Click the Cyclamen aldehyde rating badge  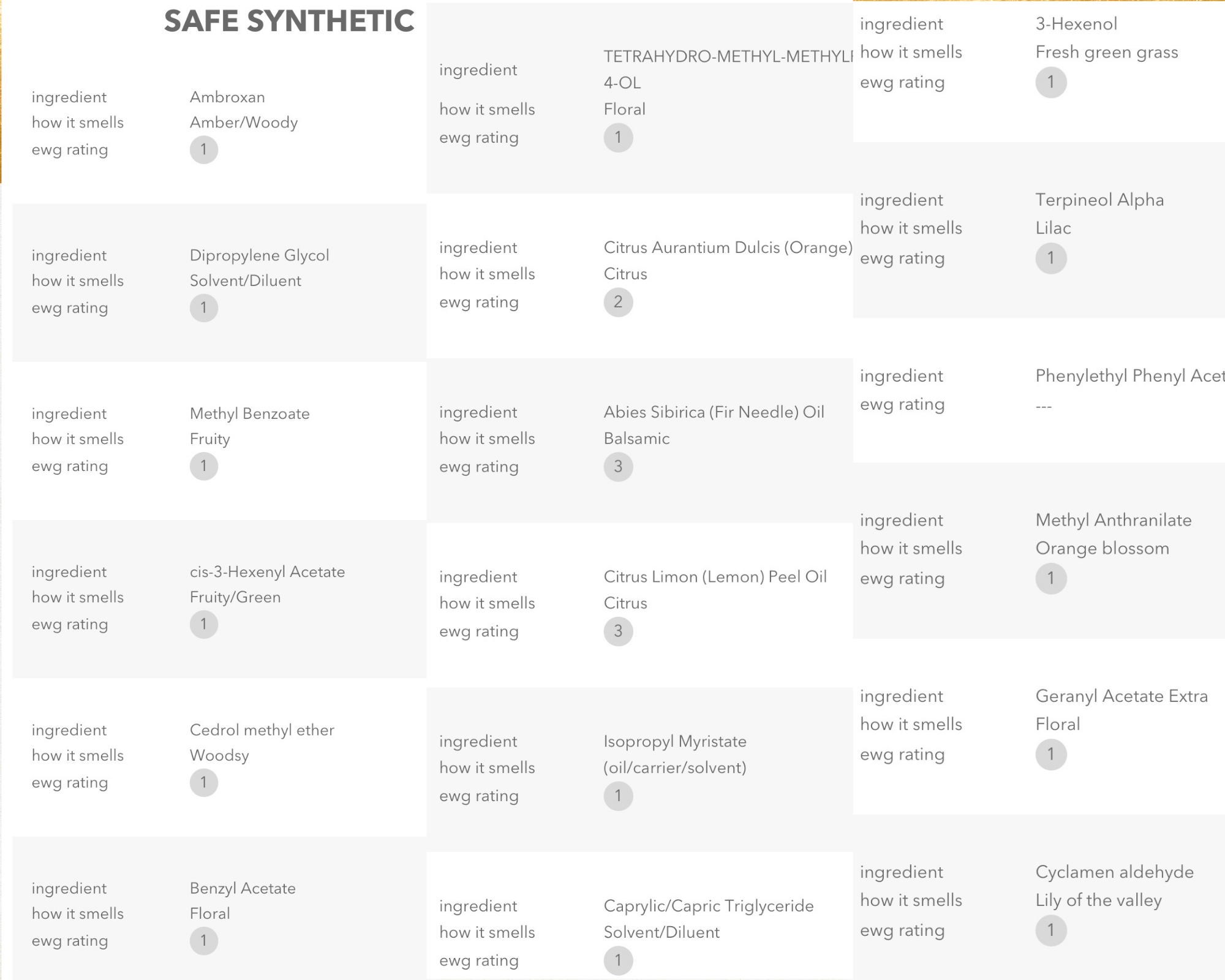1051,930
